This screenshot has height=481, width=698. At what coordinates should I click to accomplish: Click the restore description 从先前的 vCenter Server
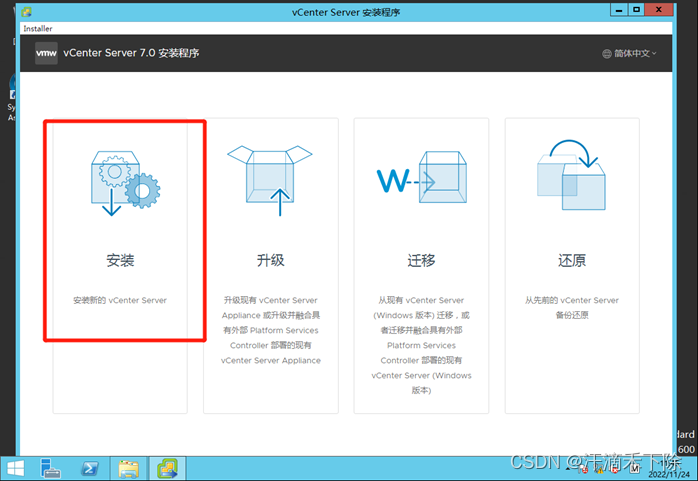pos(572,300)
